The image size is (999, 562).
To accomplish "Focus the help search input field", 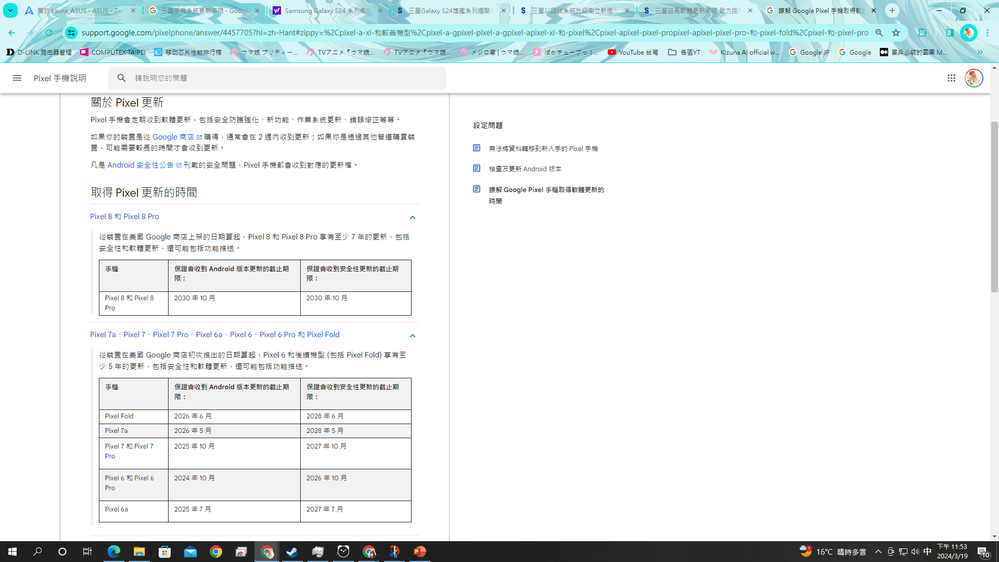I will click(x=287, y=78).
